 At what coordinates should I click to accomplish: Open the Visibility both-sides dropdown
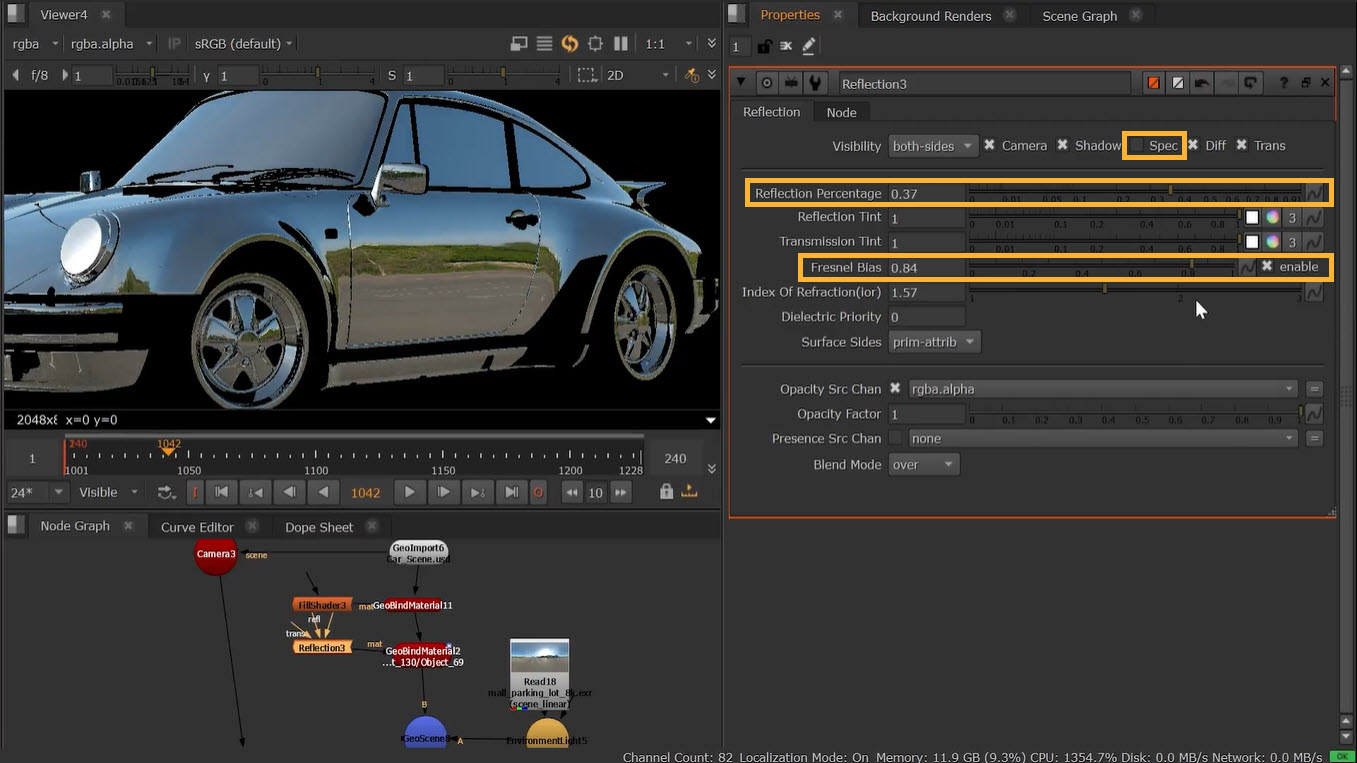click(x=933, y=146)
